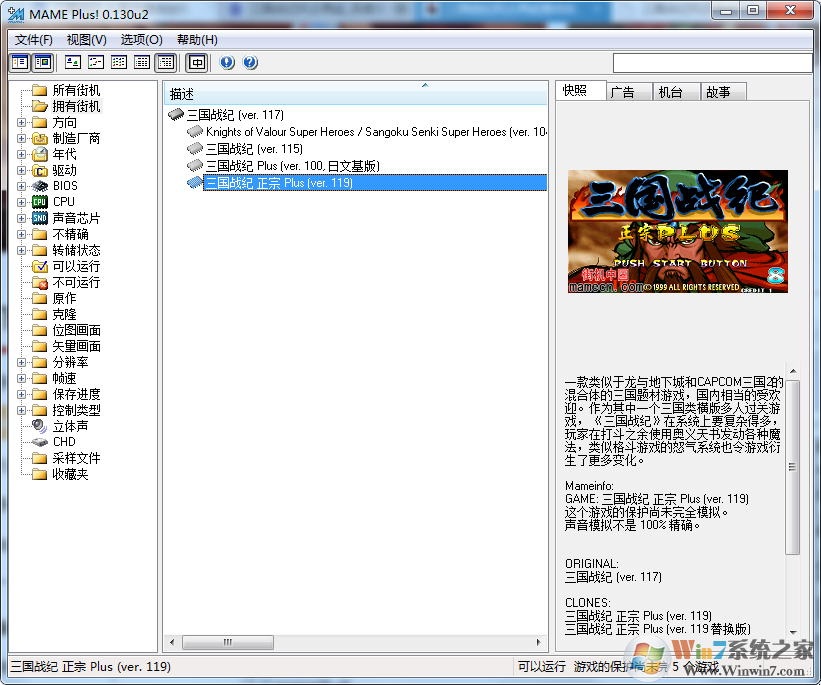Open the 文件(F) menu
This screenshot has width=821, height=685.
click(x=33, y=40)
